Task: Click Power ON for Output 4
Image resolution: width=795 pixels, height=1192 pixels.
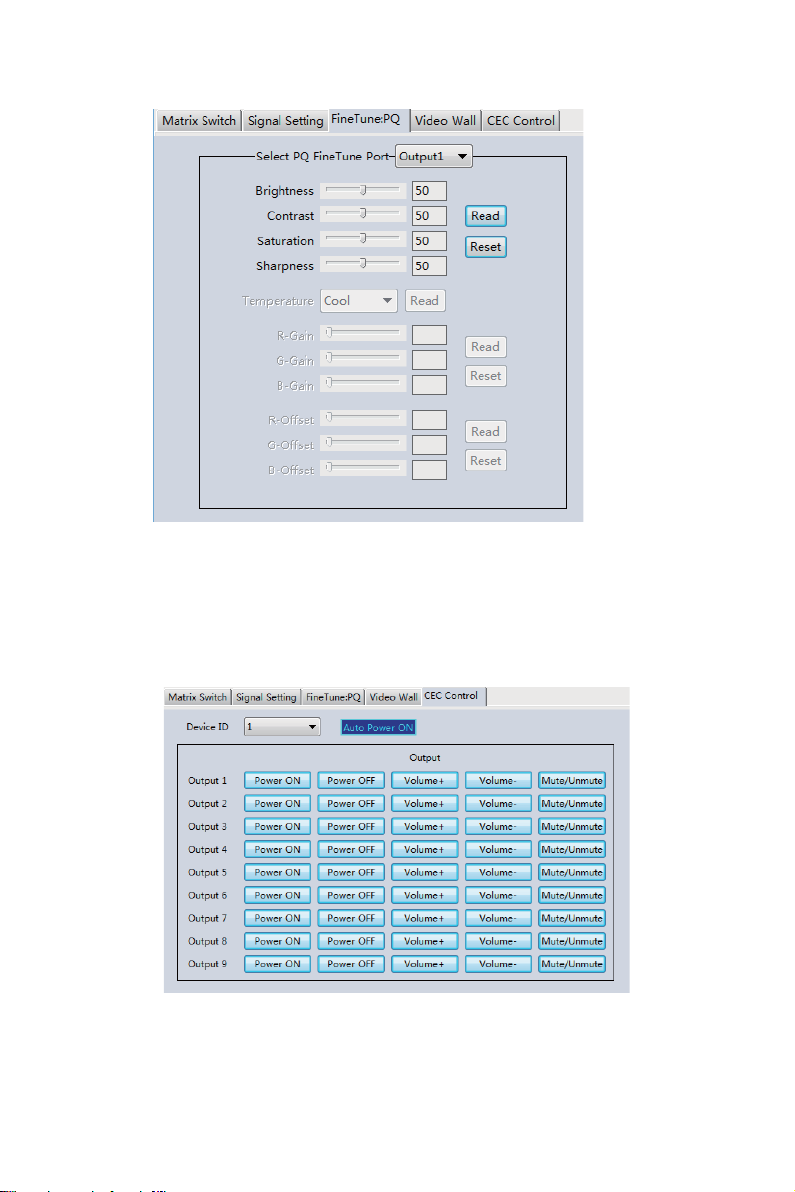Action: point(277,849)
